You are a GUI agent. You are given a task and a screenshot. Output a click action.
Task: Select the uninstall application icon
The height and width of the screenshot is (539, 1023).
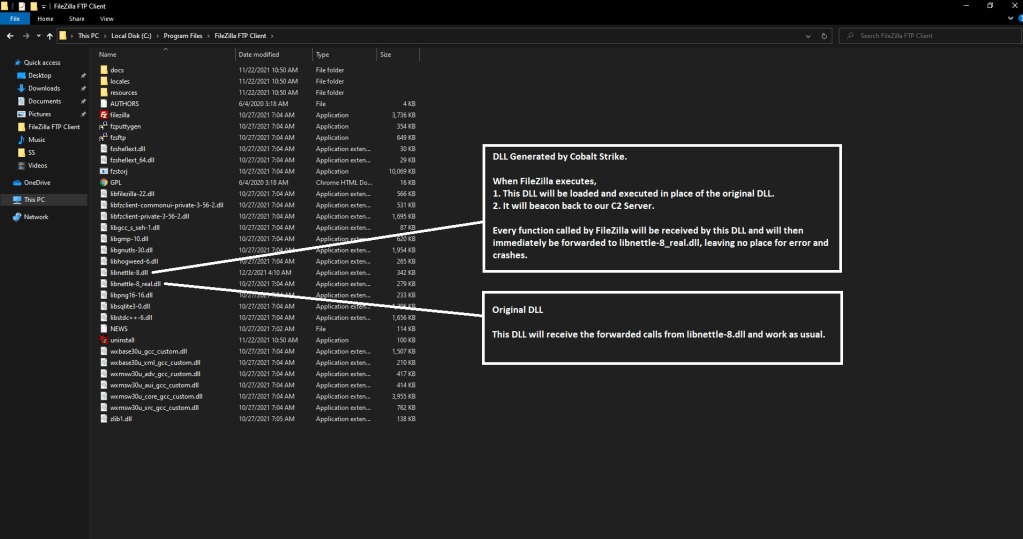coord(103,339)
